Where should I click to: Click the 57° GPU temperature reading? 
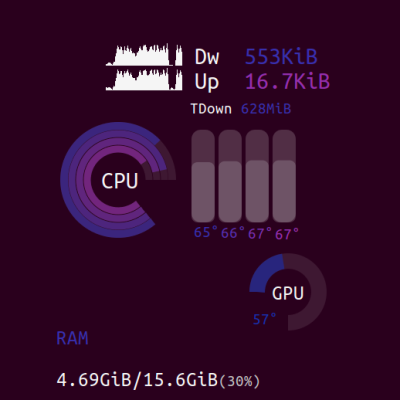pos(265,319)
